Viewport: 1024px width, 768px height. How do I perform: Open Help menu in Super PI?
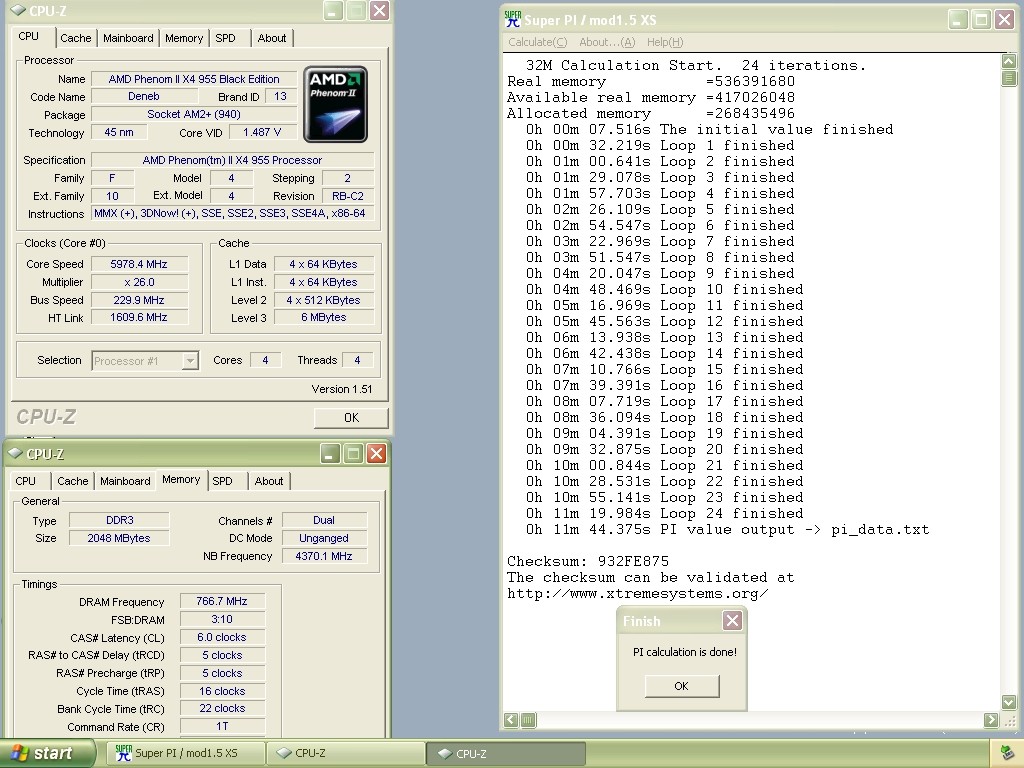click(665, 42)
